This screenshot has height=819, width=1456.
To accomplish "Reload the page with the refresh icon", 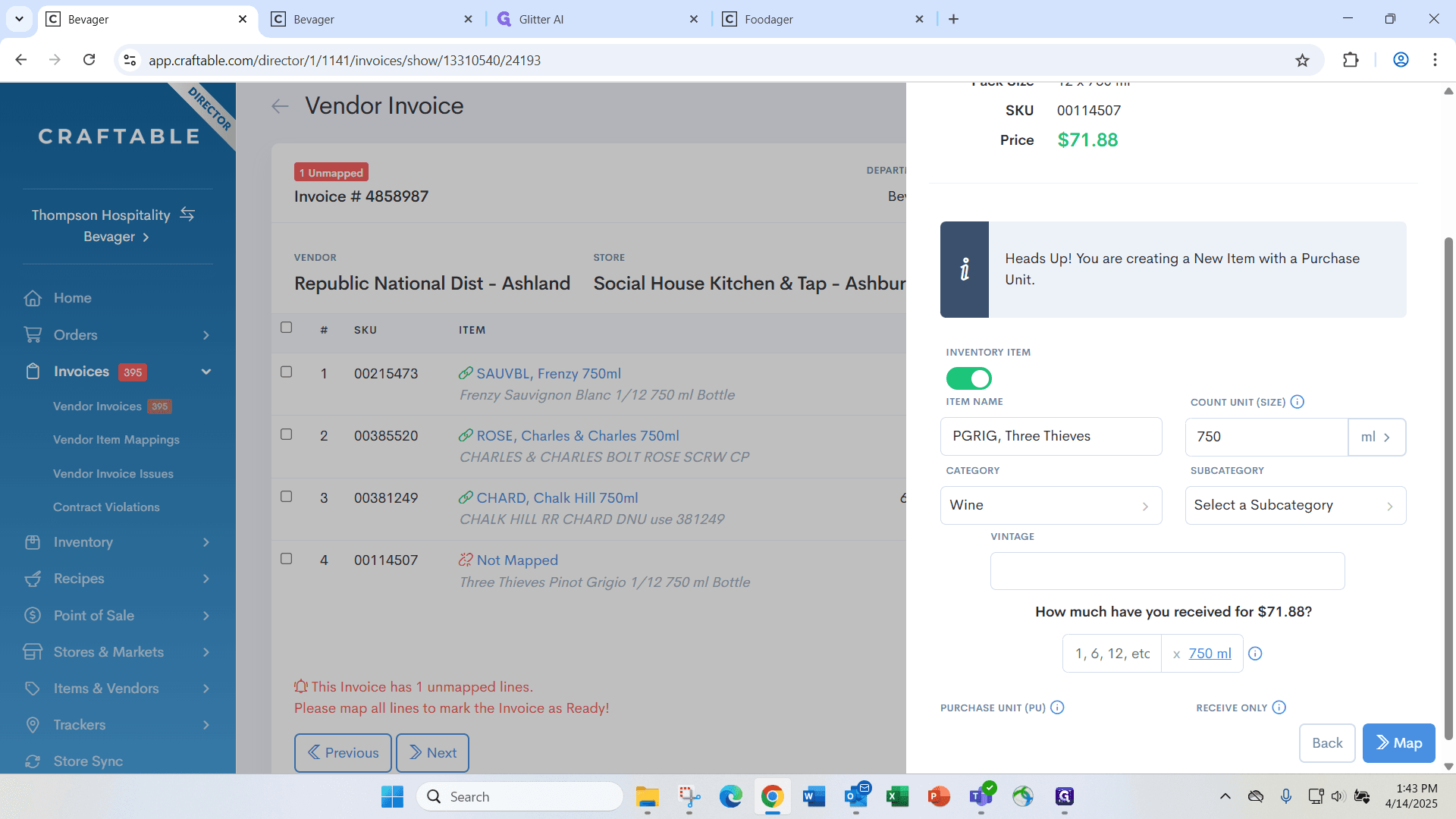I will pos(89,60).
